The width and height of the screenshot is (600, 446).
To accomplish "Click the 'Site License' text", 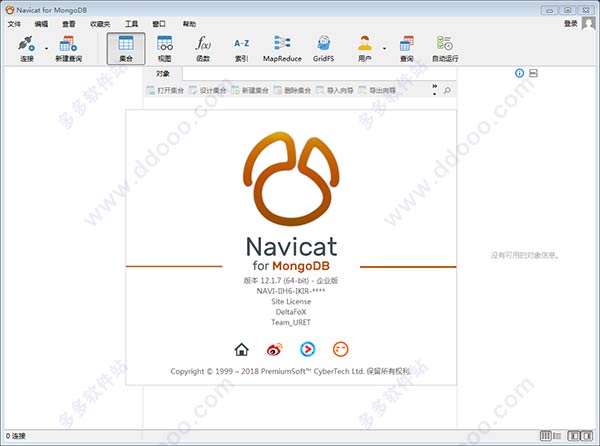I will click(x=291, y=301).
